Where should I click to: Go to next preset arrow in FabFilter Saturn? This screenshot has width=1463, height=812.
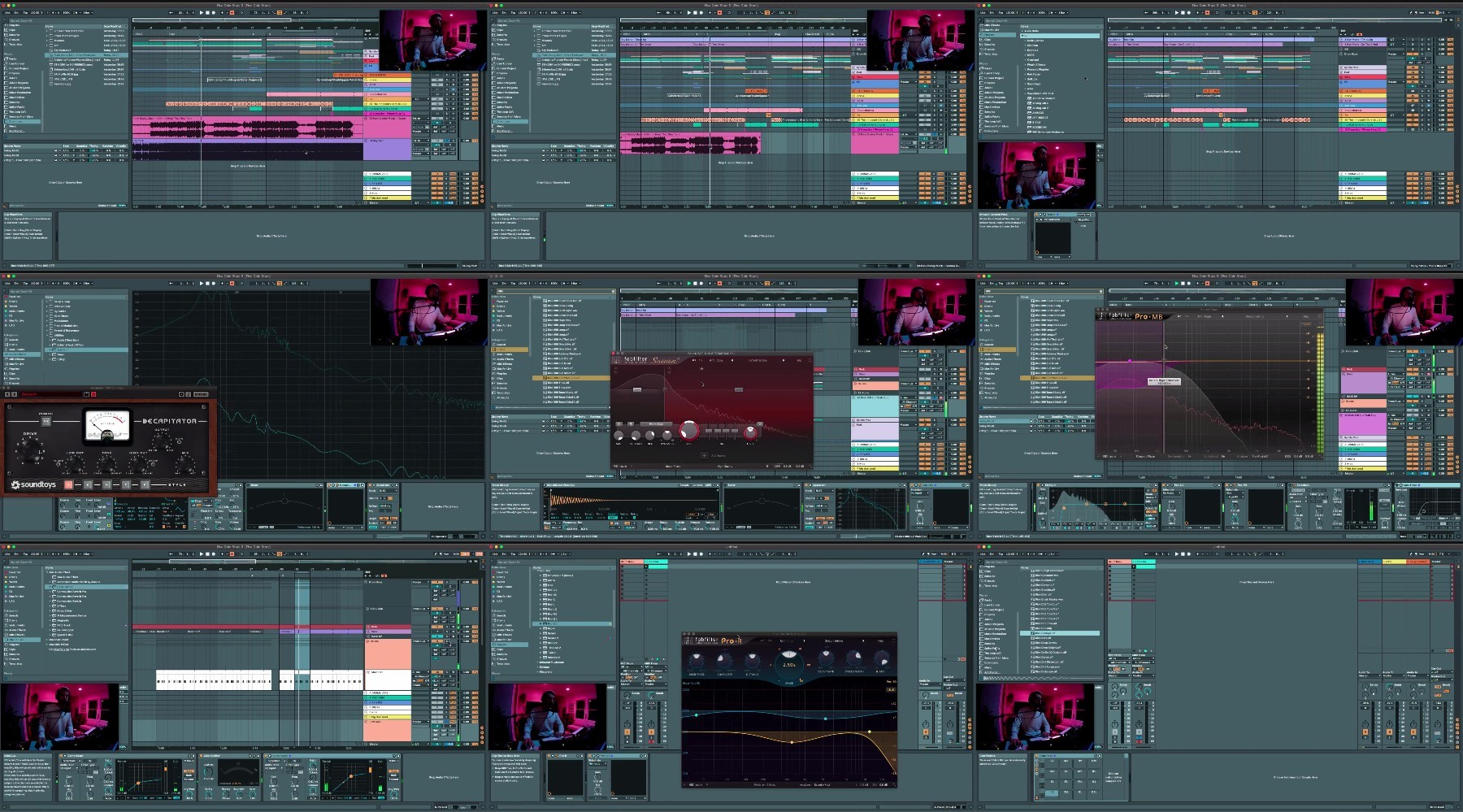pyautogui.click(x=784, y=360)
